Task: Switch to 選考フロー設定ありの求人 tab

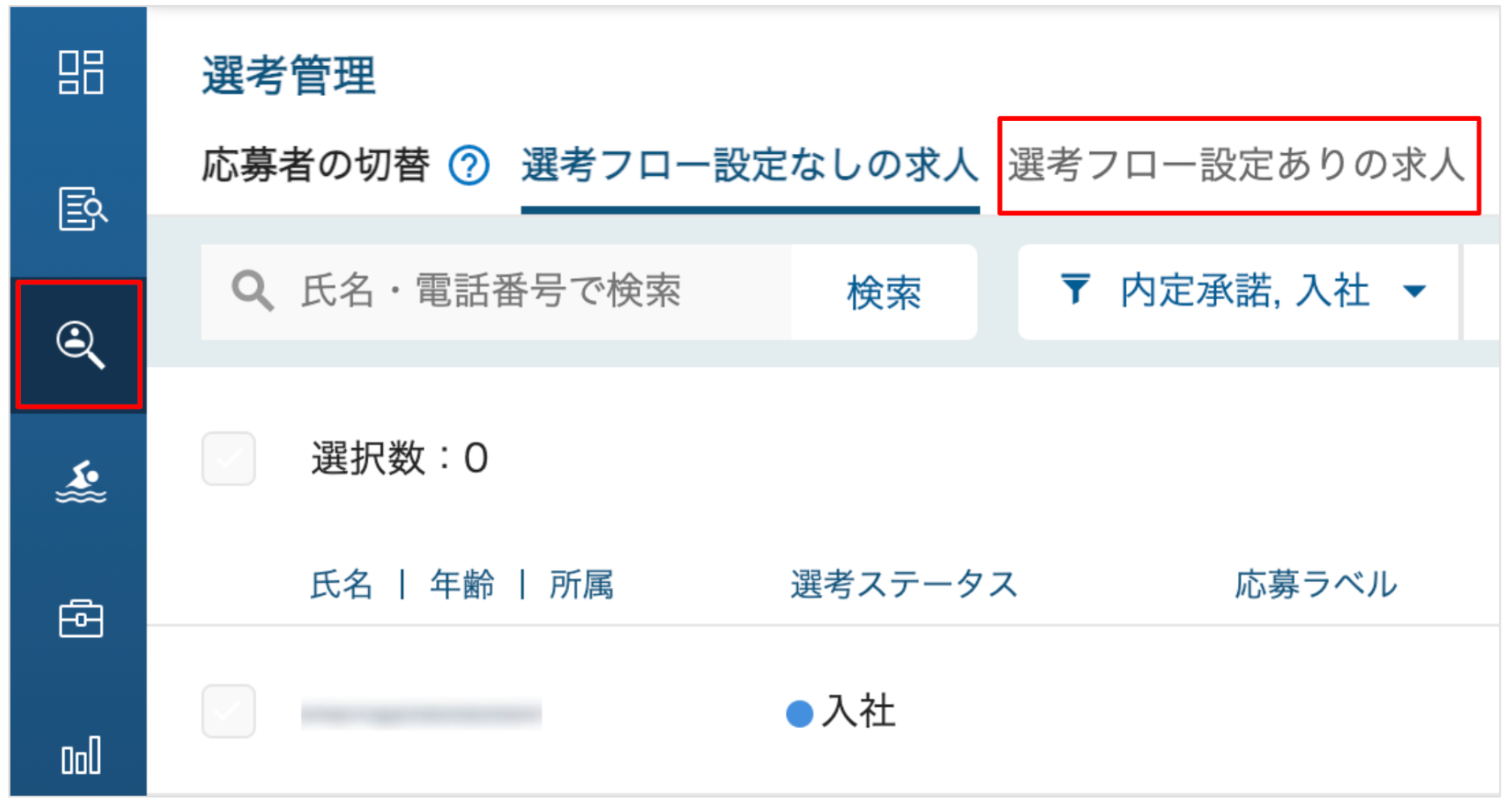Action: coord(1236,165)
